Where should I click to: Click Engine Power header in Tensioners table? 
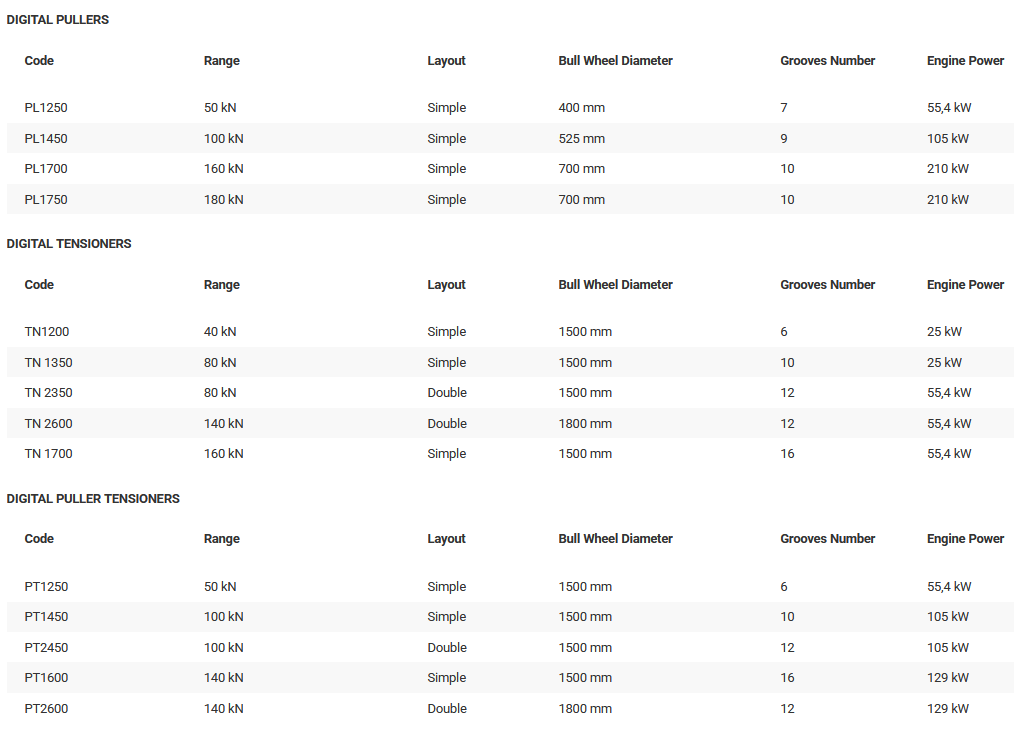pyautogui.click(x=965, y=285)
